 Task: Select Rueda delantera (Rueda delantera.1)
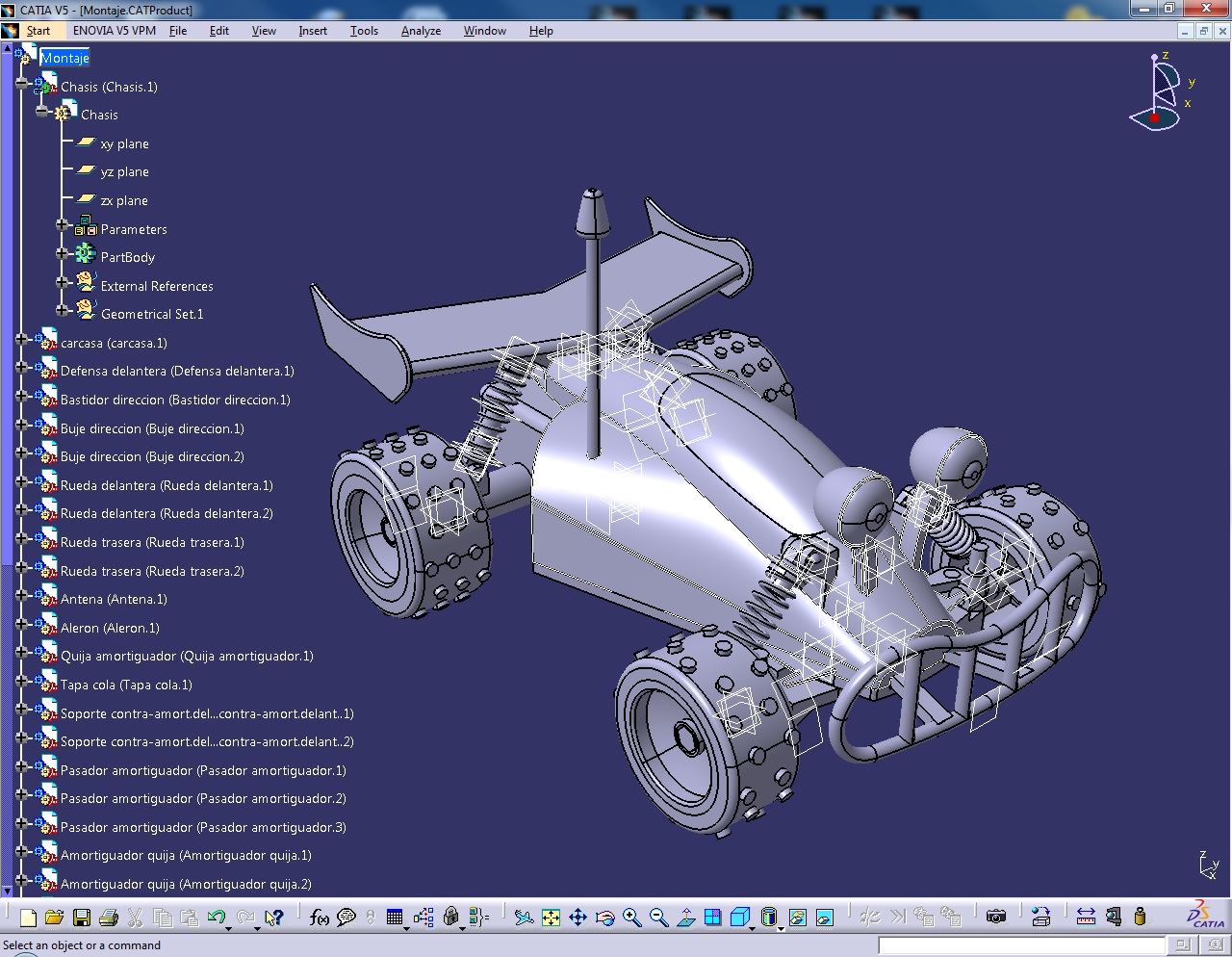click(167, 486)
